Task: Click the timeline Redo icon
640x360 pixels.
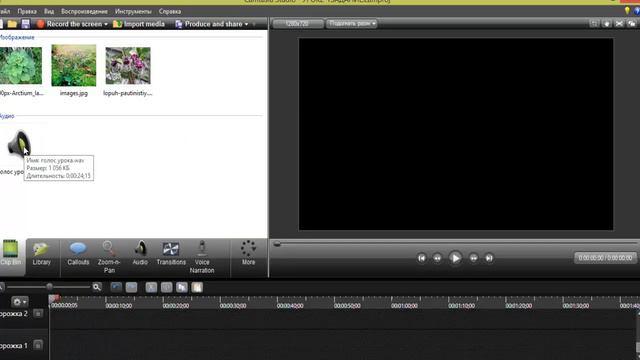Action: pos(131,287)
